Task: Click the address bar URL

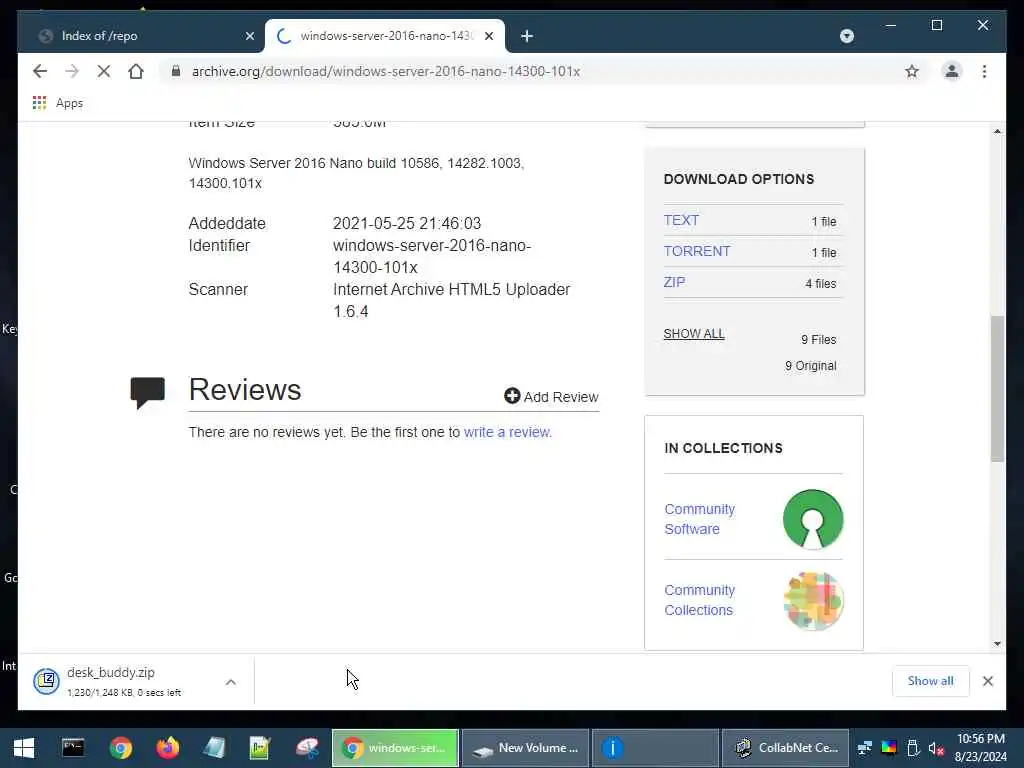Action: pyautogui.click(x=385, y=71)
